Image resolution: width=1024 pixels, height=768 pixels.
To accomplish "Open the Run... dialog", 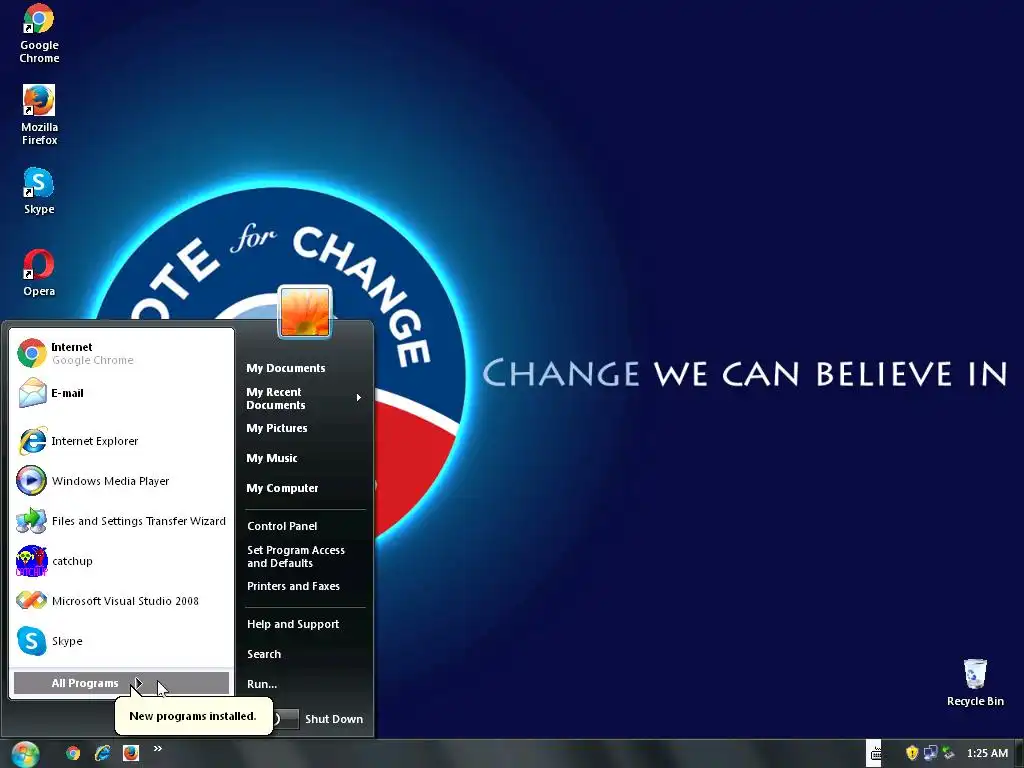I will tap(262, 684).
